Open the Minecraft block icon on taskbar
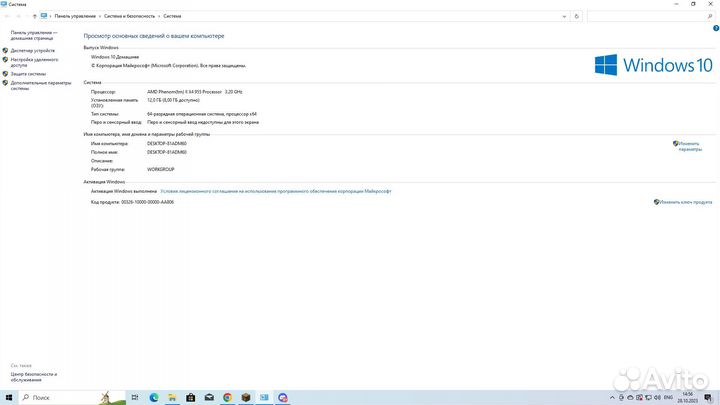This screenshot has width=720, height=405. [246, 397]
